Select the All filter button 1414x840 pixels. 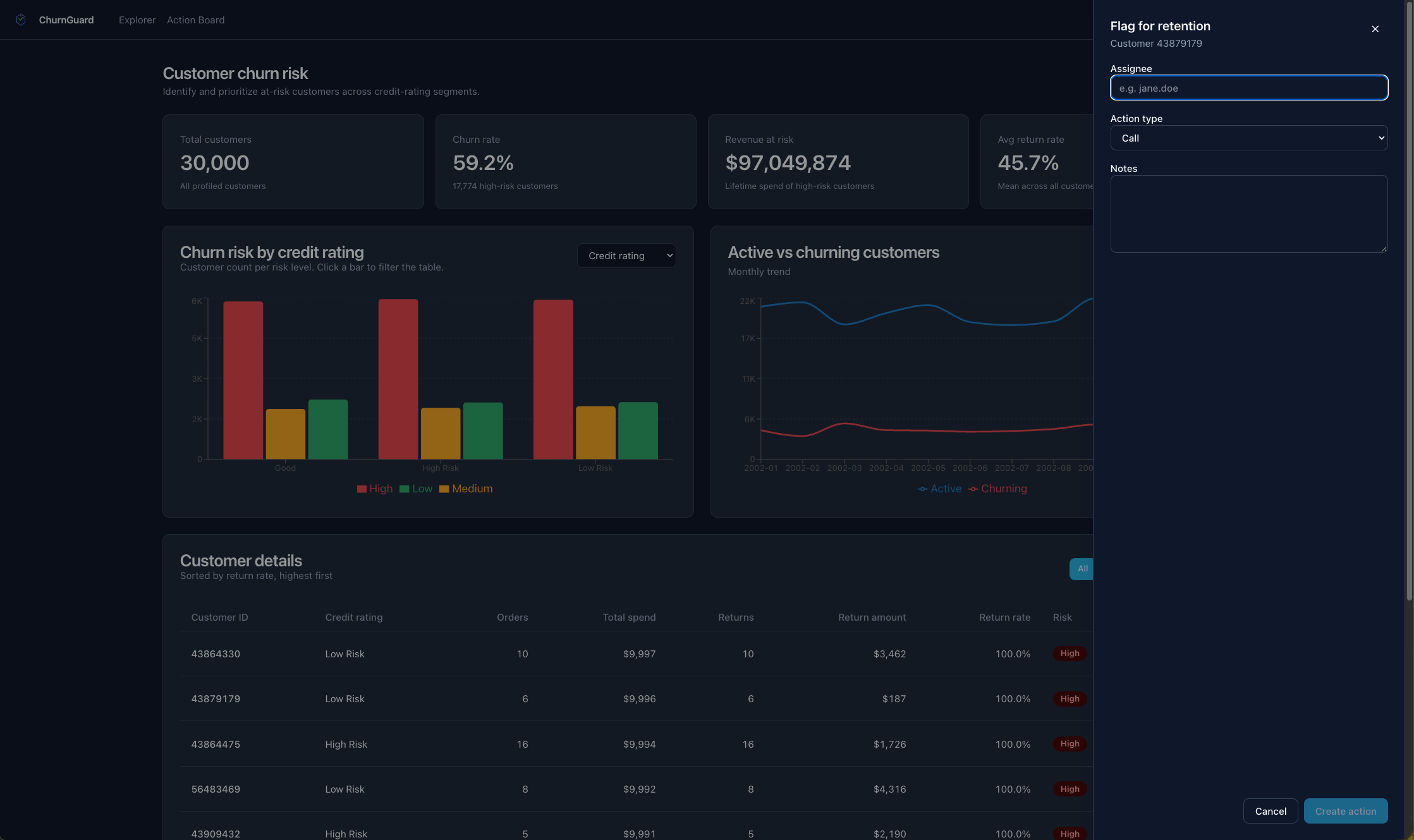1082,569
